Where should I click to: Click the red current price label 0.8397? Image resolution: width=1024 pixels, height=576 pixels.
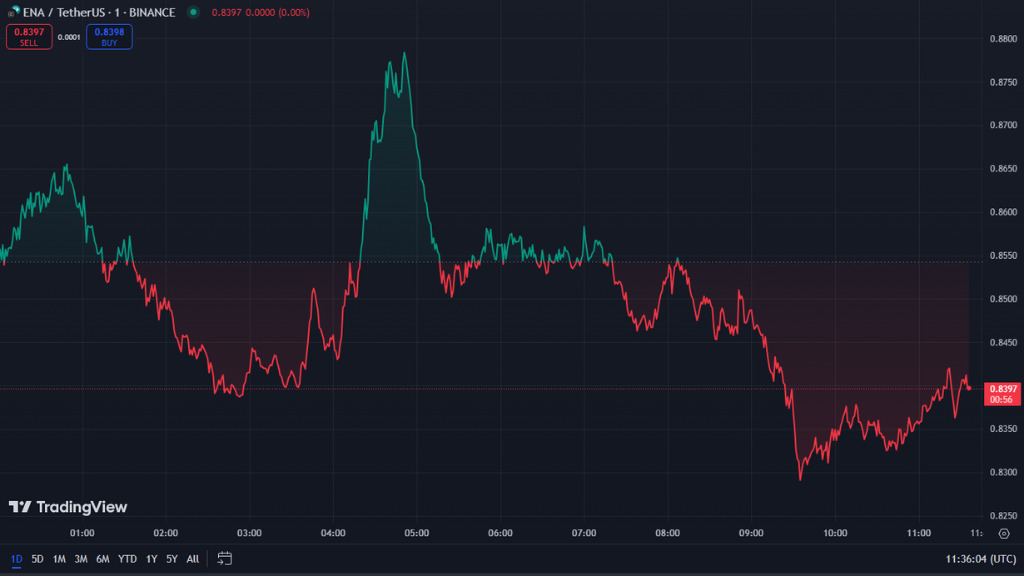click(x=1002, y=389)
